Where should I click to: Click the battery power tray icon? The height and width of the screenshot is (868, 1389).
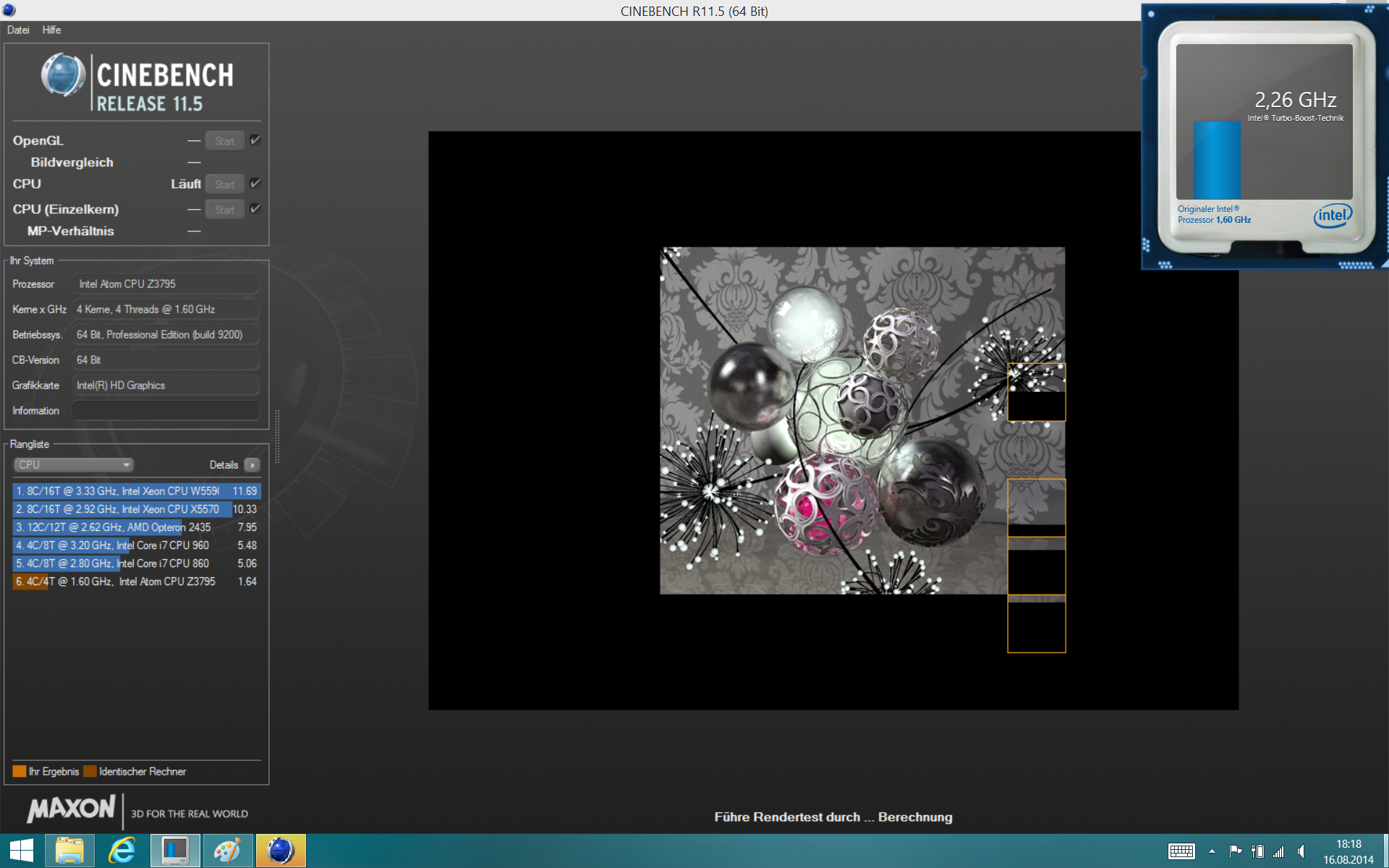click(x=1257, y=851)
